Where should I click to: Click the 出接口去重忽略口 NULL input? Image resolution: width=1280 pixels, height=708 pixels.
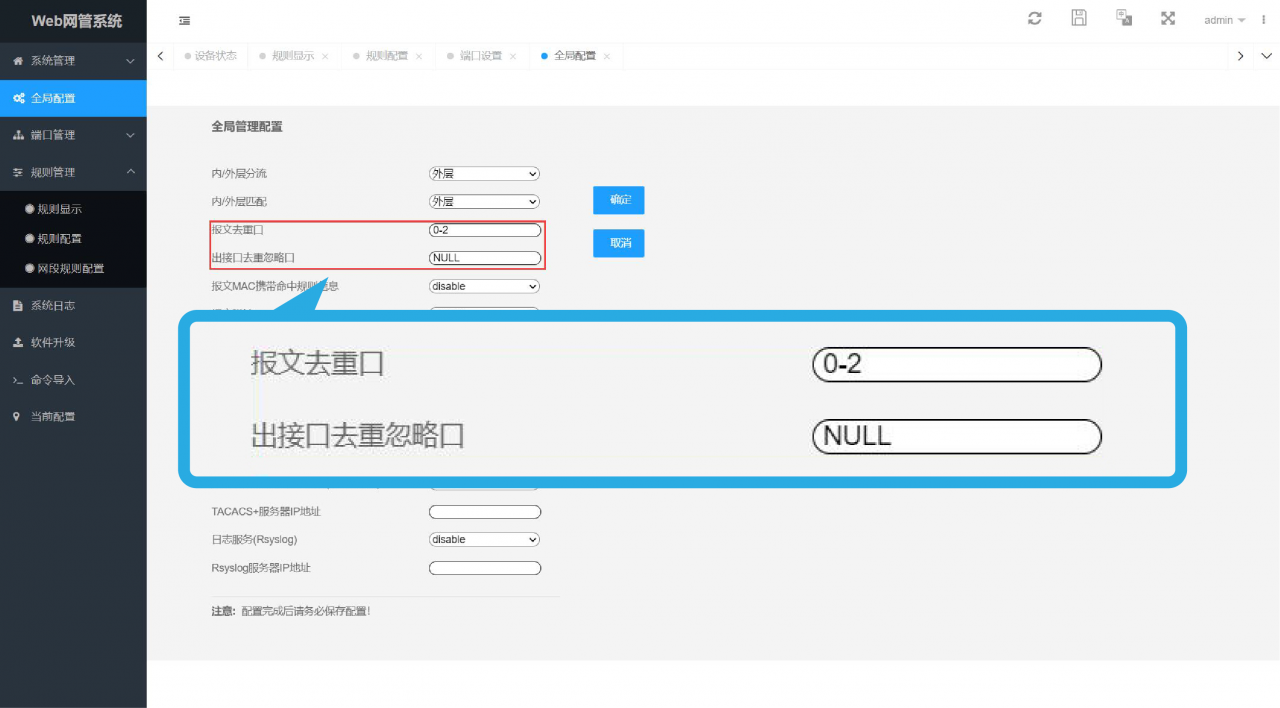click(x=485, y=258)
